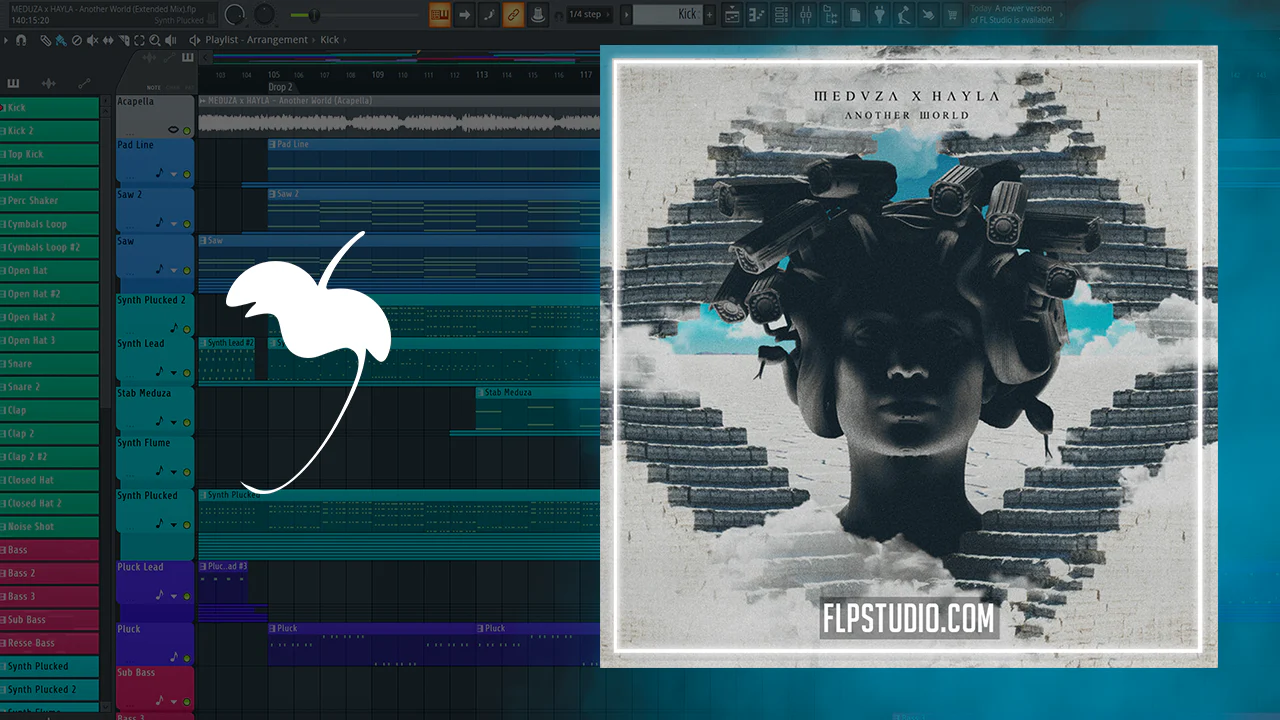Open the Channel rack icon

click(x=781, y=14)
